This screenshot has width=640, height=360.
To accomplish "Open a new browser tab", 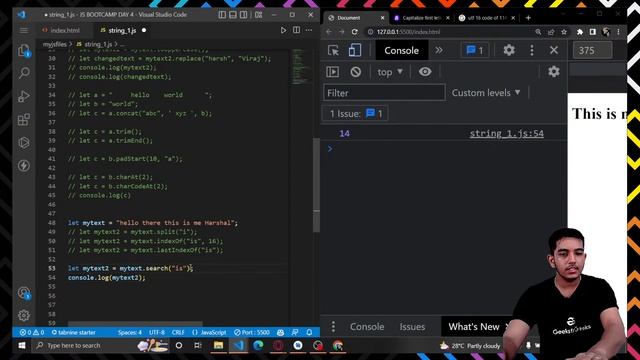I will 528,18.
